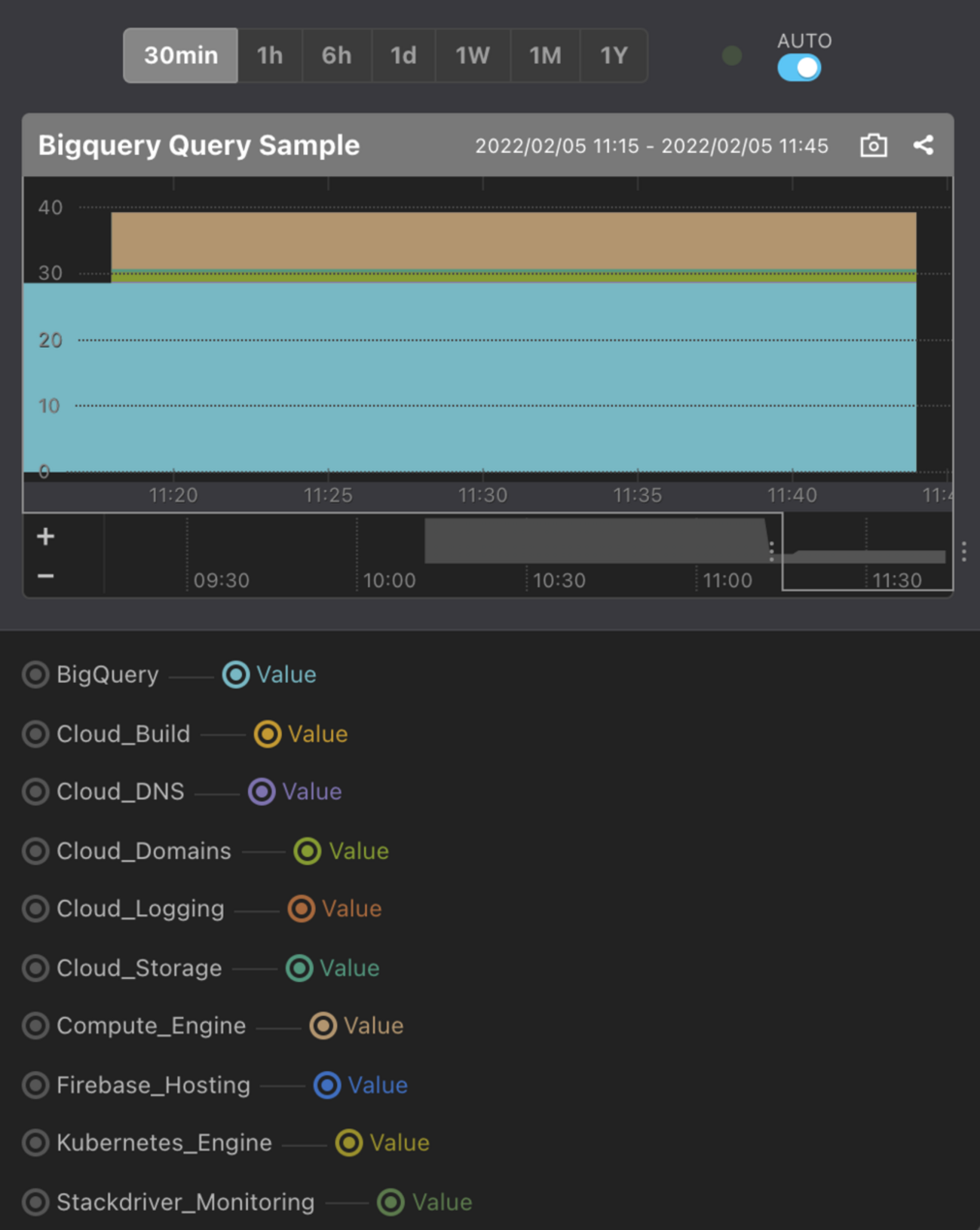Click the Cloud_DNS purple Value marker
The height and width of the screenshot is (1230, 980).
[262, 792]
